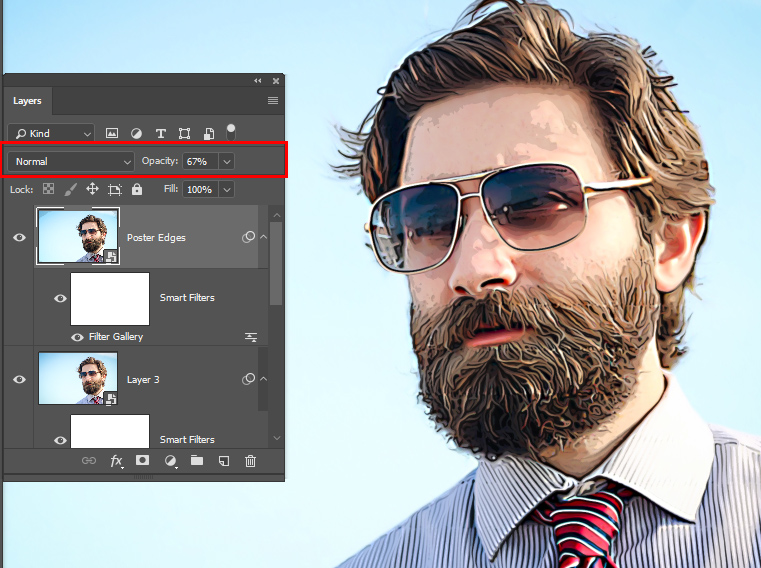761x568 pixels.
Task: Click Layer 3 smart filter indicator icon
Action: 248,379
